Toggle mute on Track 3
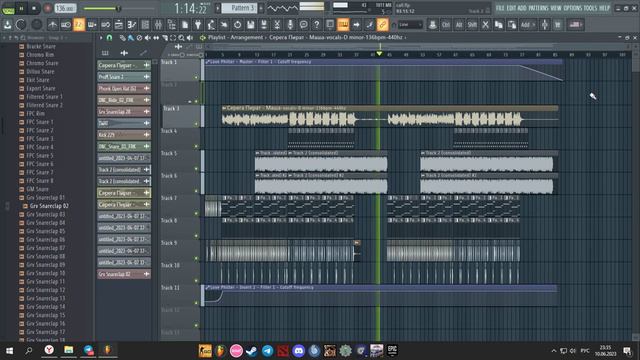This screenshot has height=360, width=640. click(x=196, y=124)
